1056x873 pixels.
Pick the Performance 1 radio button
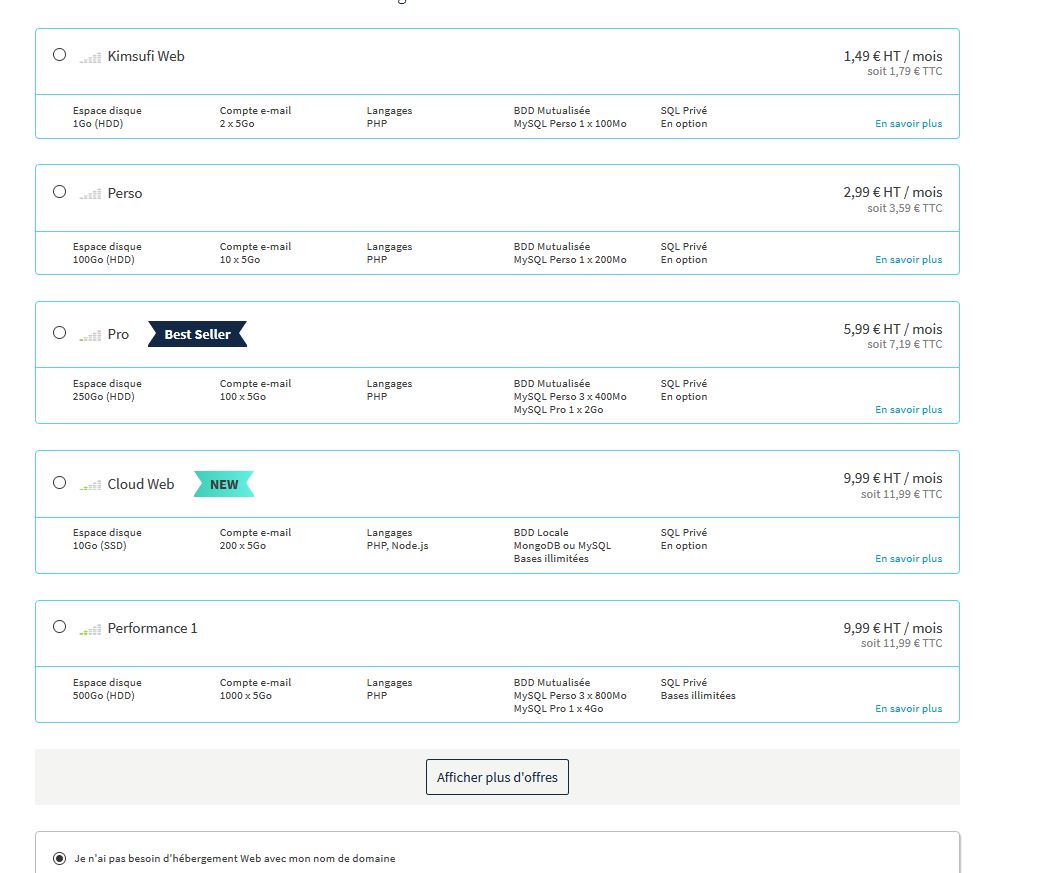click(59, 627)
